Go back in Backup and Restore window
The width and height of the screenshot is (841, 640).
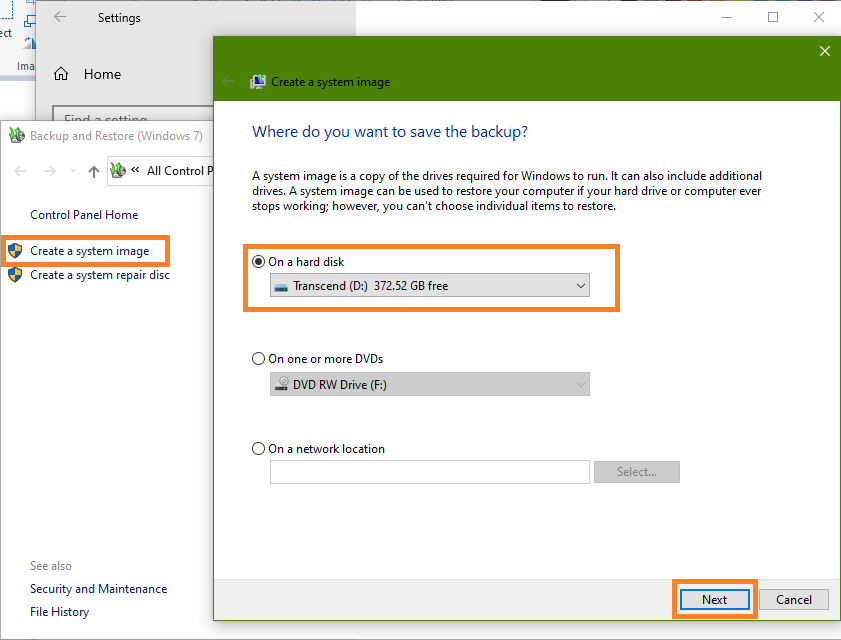(x=20, y=171)
